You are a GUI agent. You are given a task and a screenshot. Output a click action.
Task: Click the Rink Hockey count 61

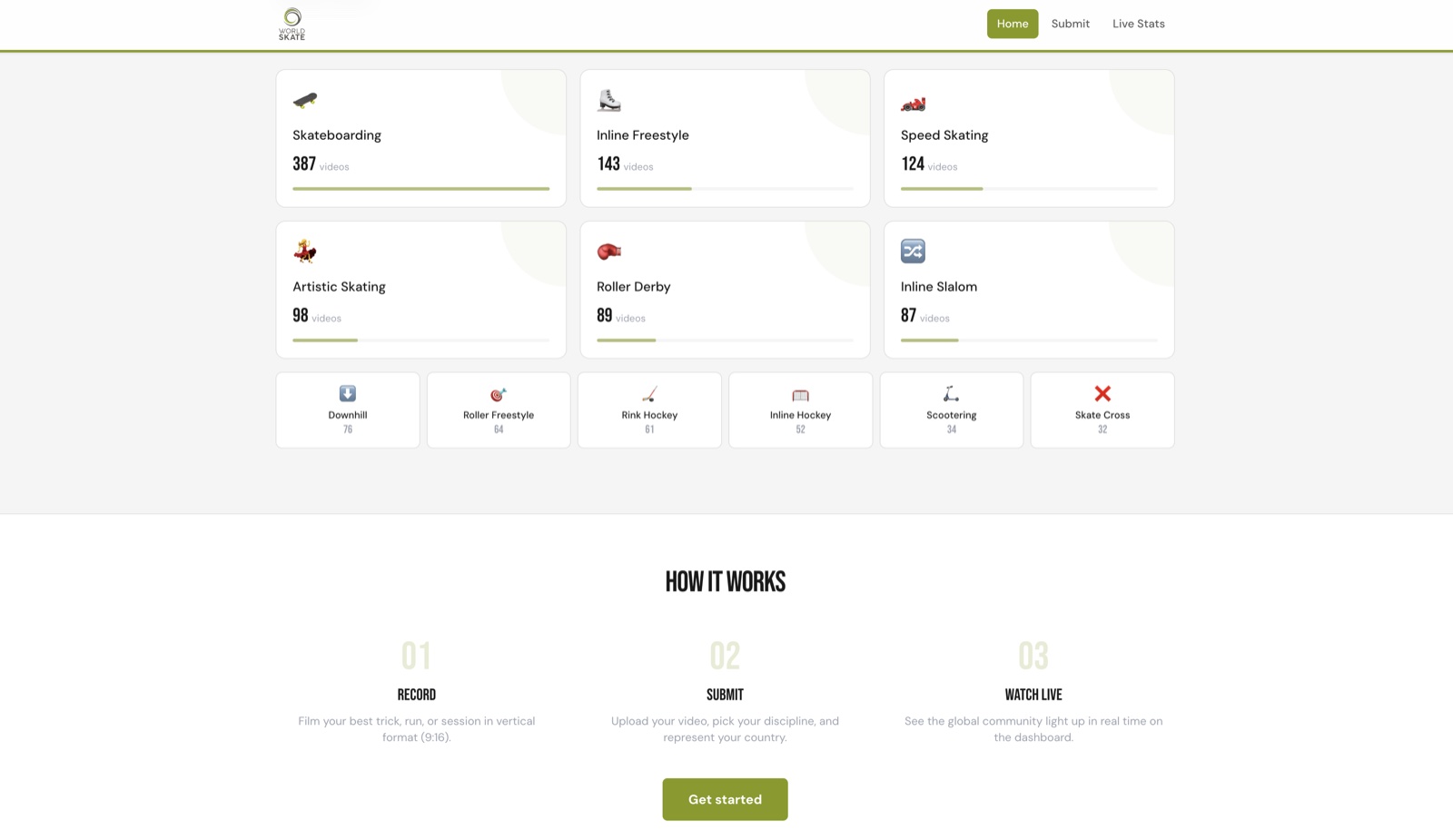point(649,430)
